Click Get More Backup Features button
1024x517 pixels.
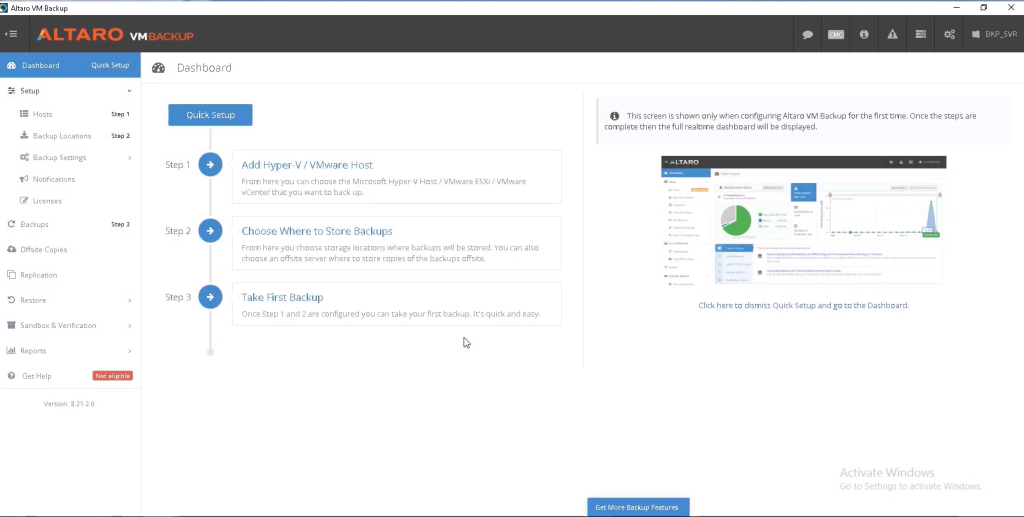point(637,507)
